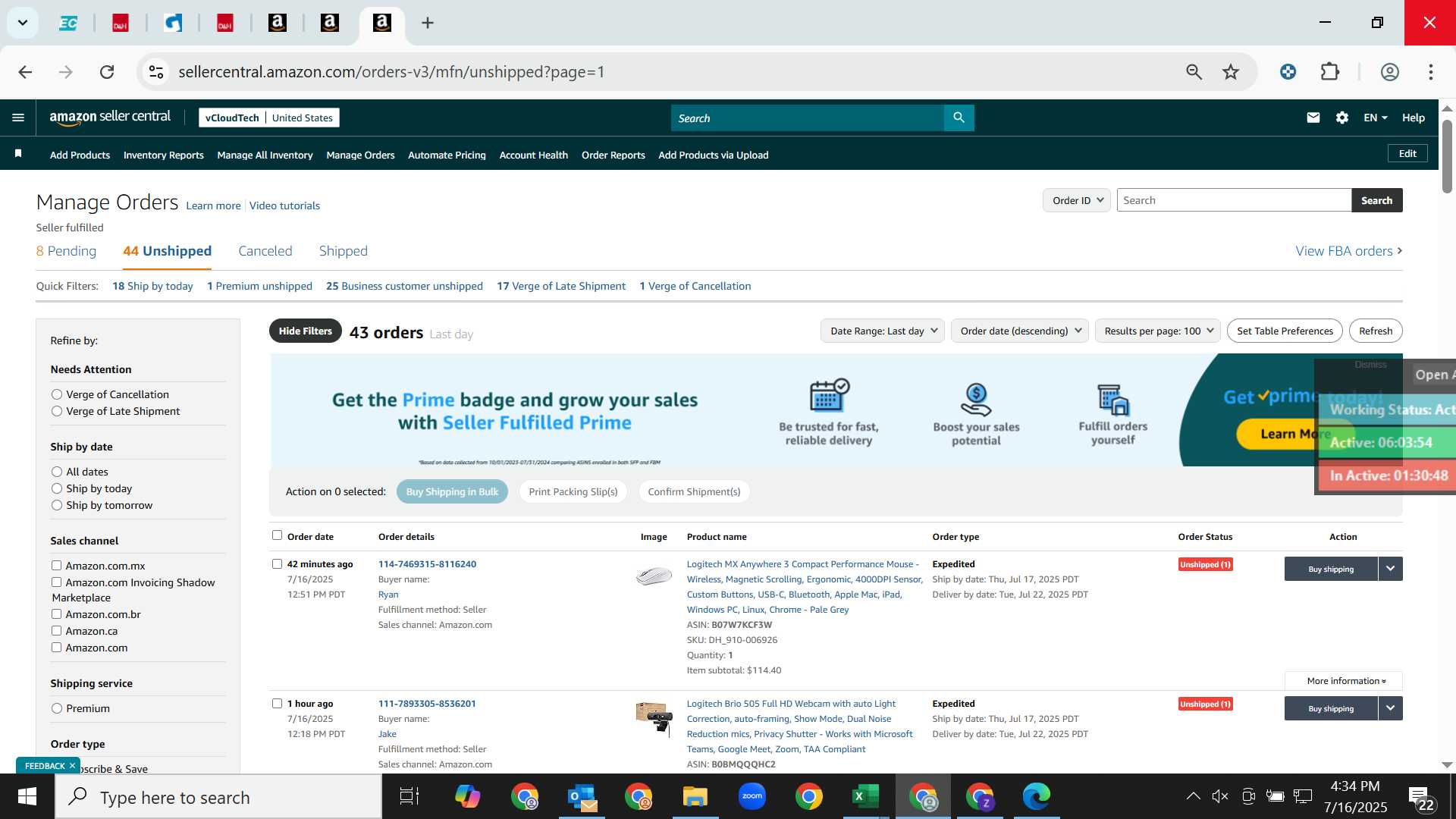The width and height of the screenshot is (1456, 819).
Task: Switch to the Shipped tab
Action: (x=343, y=251)
